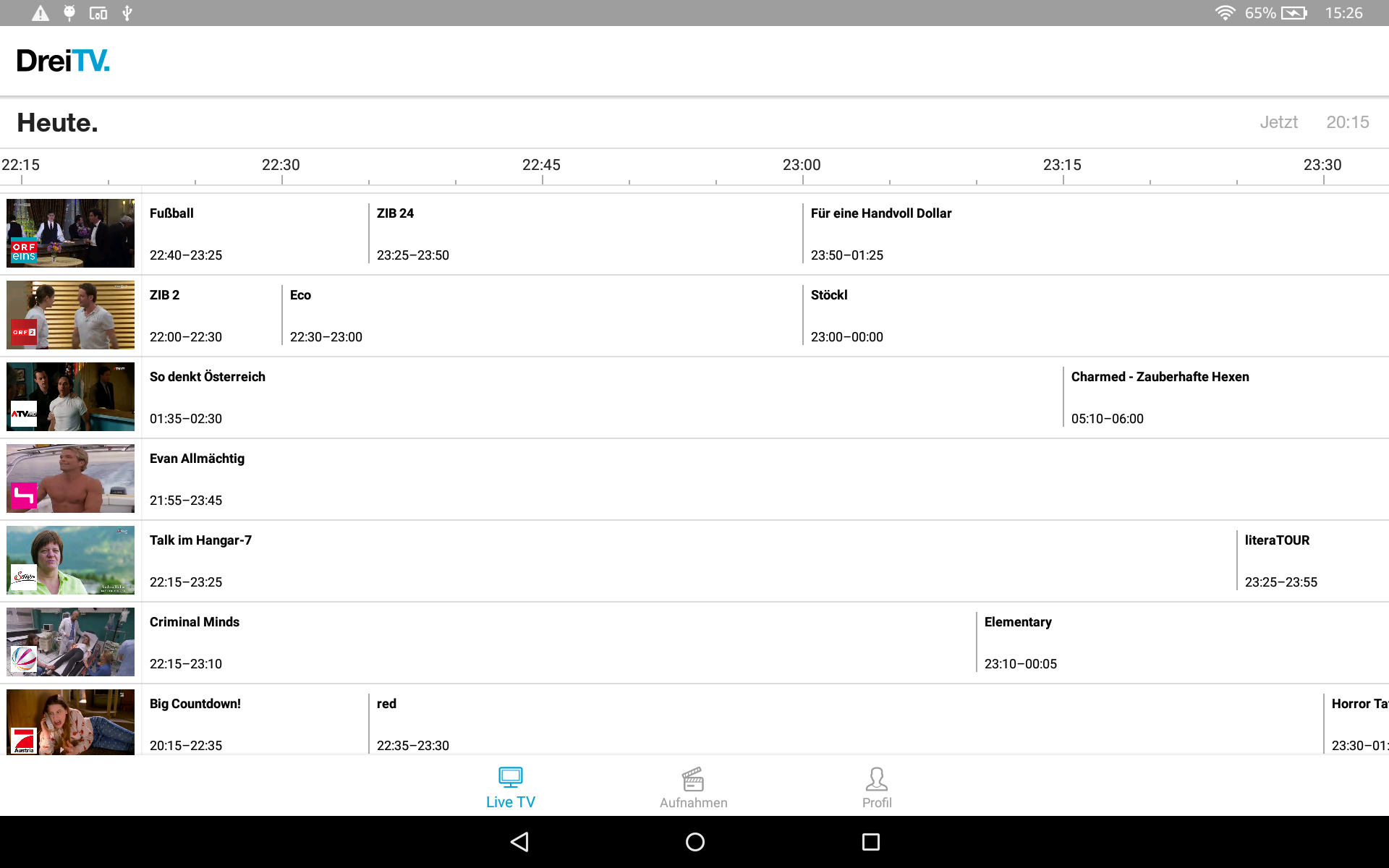Select the ORF eins channel thumbnail
This screenshot has width=1389, height=868.
tap(70, 233)
